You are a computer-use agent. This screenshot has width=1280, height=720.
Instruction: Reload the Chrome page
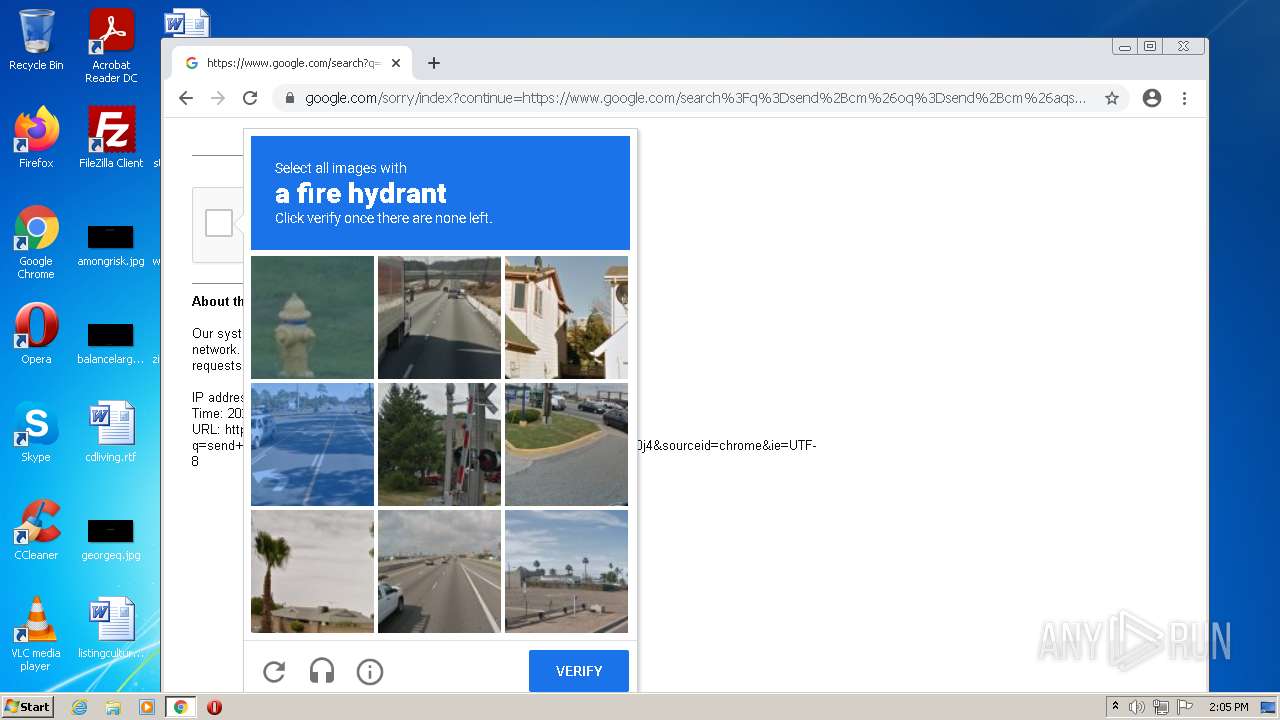pyautogui.click(x=250, y=98)
